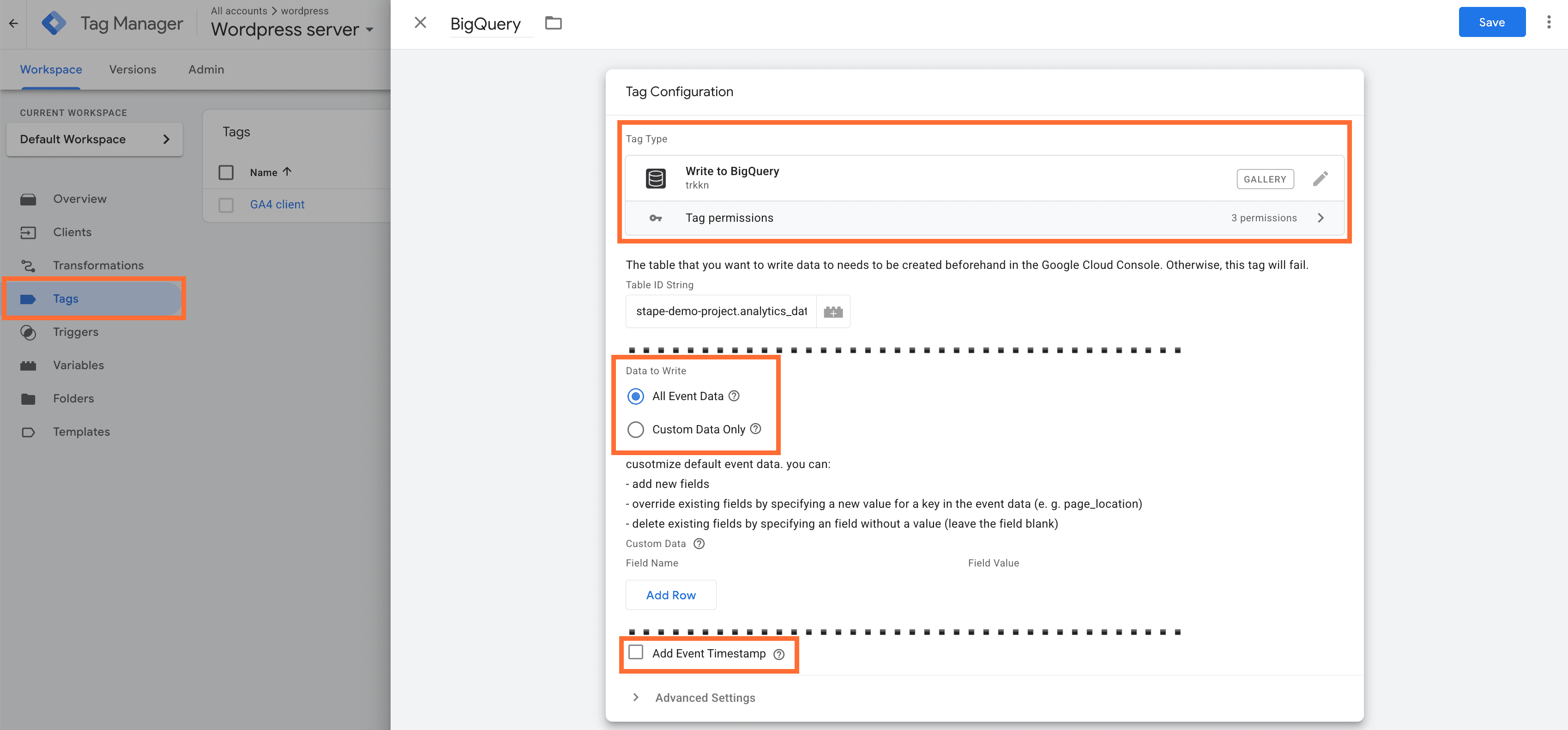The width and height of the screenshot is (1568, 730).
Task: Enable the Add Event Timestamp checkbox
Action: coord(635,653)
